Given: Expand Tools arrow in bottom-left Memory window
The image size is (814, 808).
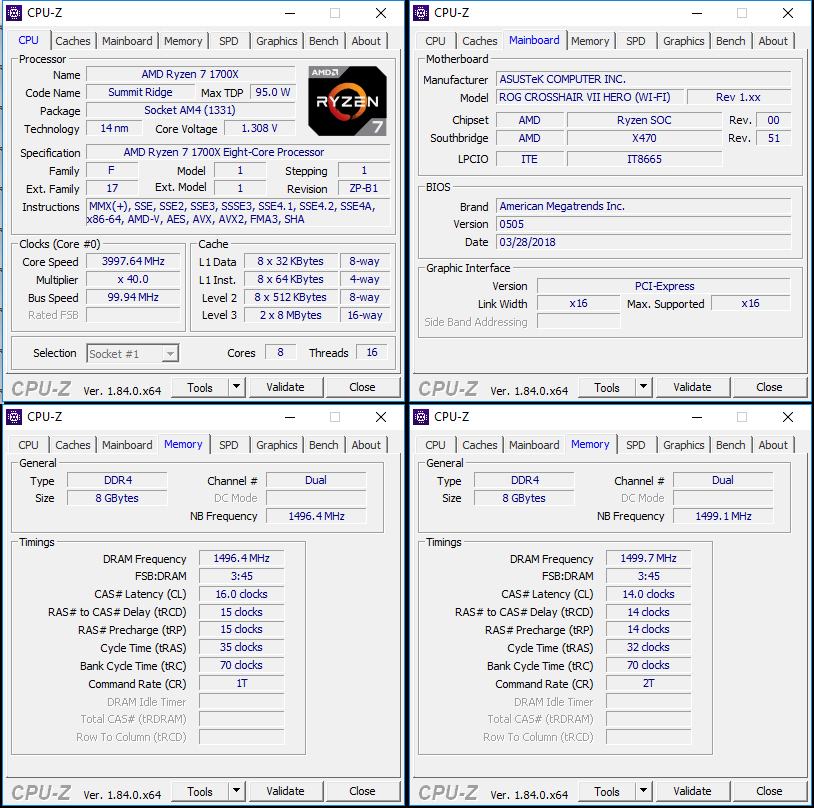Looking at the screenshot, I should (236, 791).
